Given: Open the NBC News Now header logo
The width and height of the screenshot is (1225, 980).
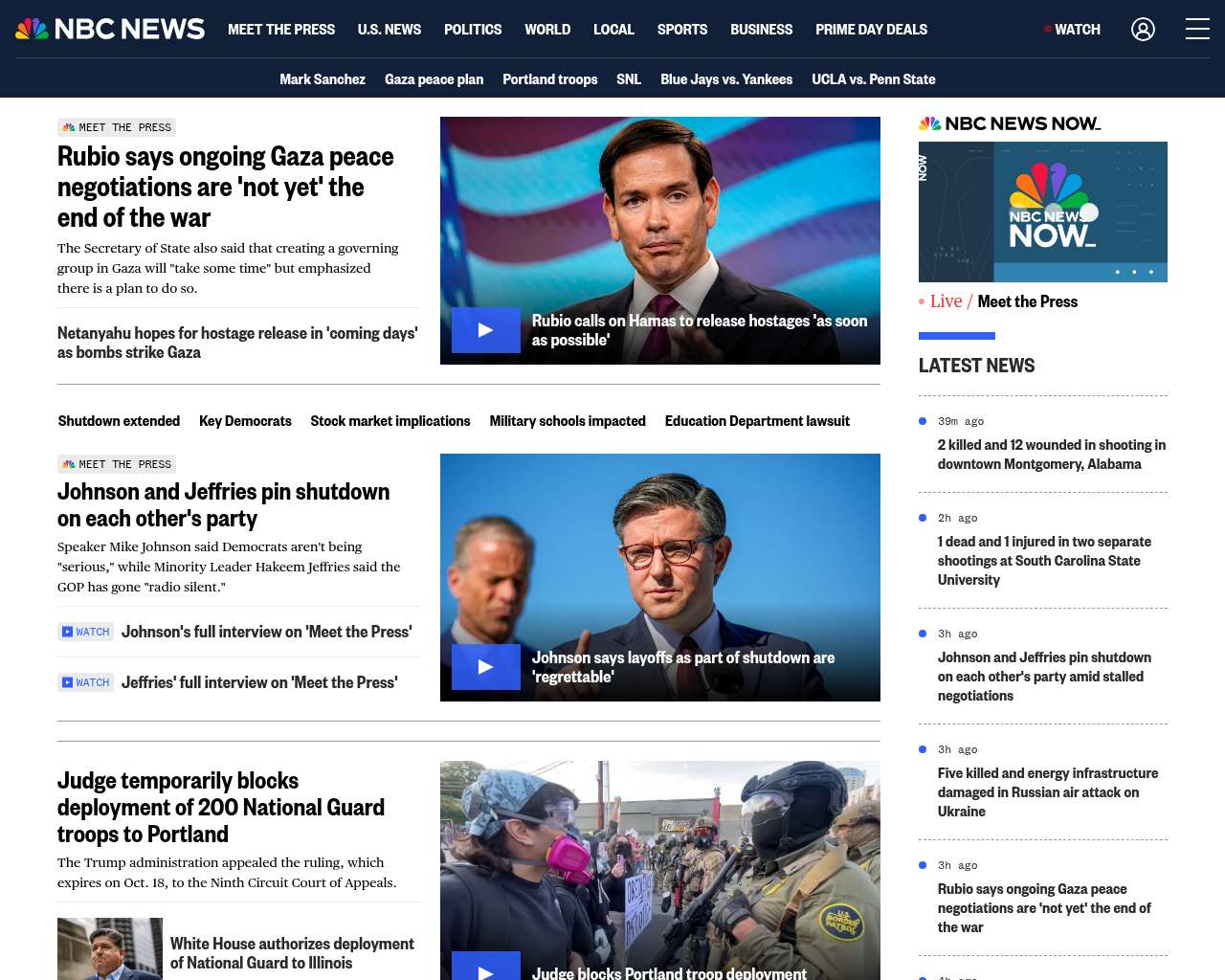Looking at the screenshot, I should [x=1010, y=123].
